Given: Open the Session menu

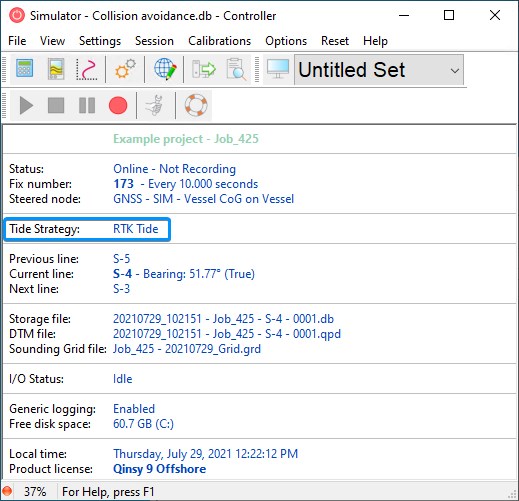Looking at the screenshot, I should click(154, 41).
